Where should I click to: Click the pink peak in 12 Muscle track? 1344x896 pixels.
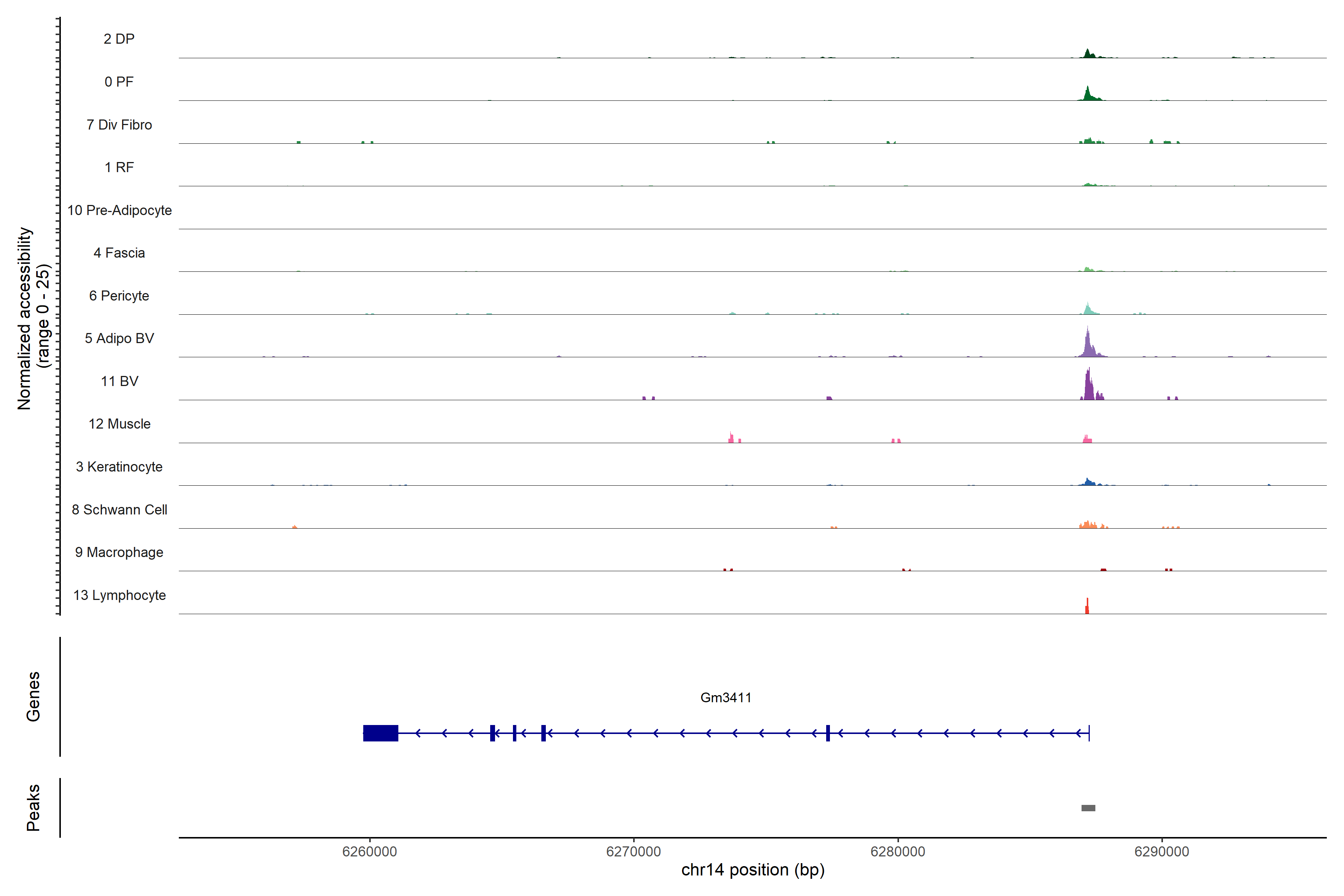click(x=731, y=438)
